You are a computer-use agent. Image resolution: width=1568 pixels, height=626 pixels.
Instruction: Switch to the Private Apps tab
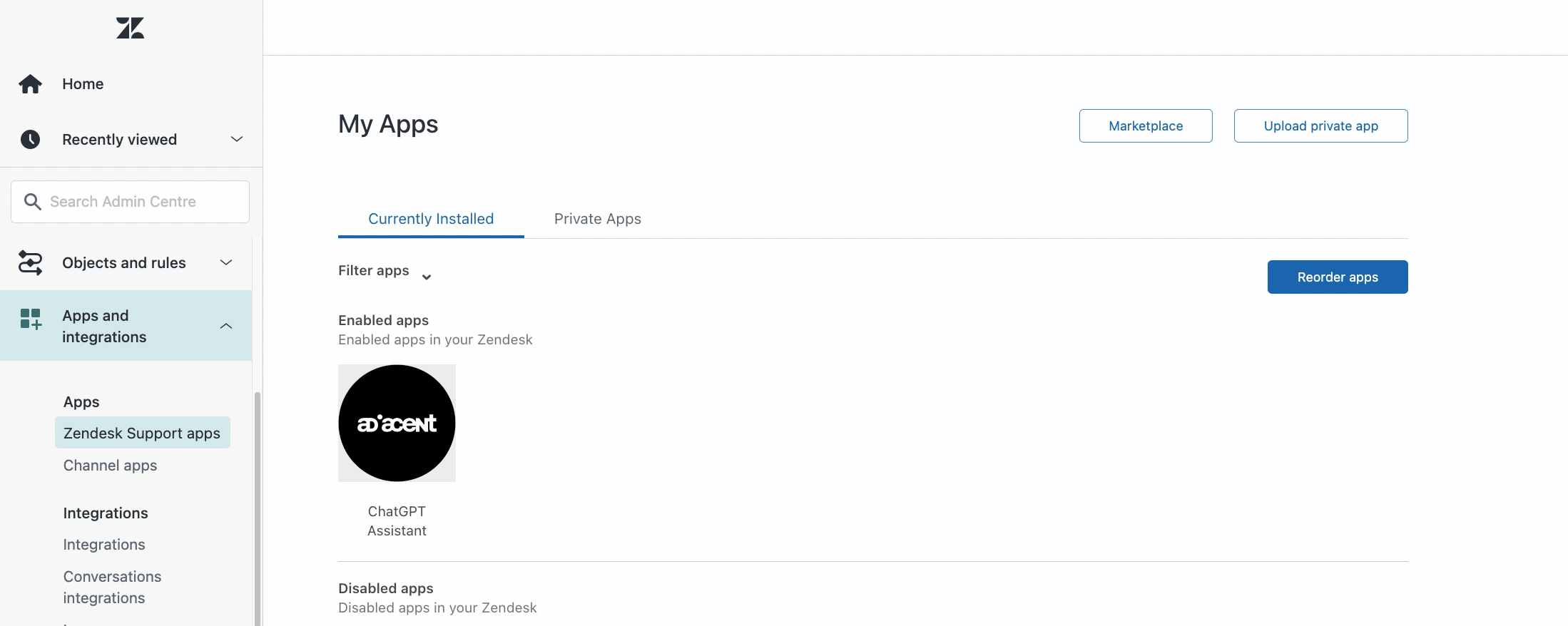tap(597, 219)
